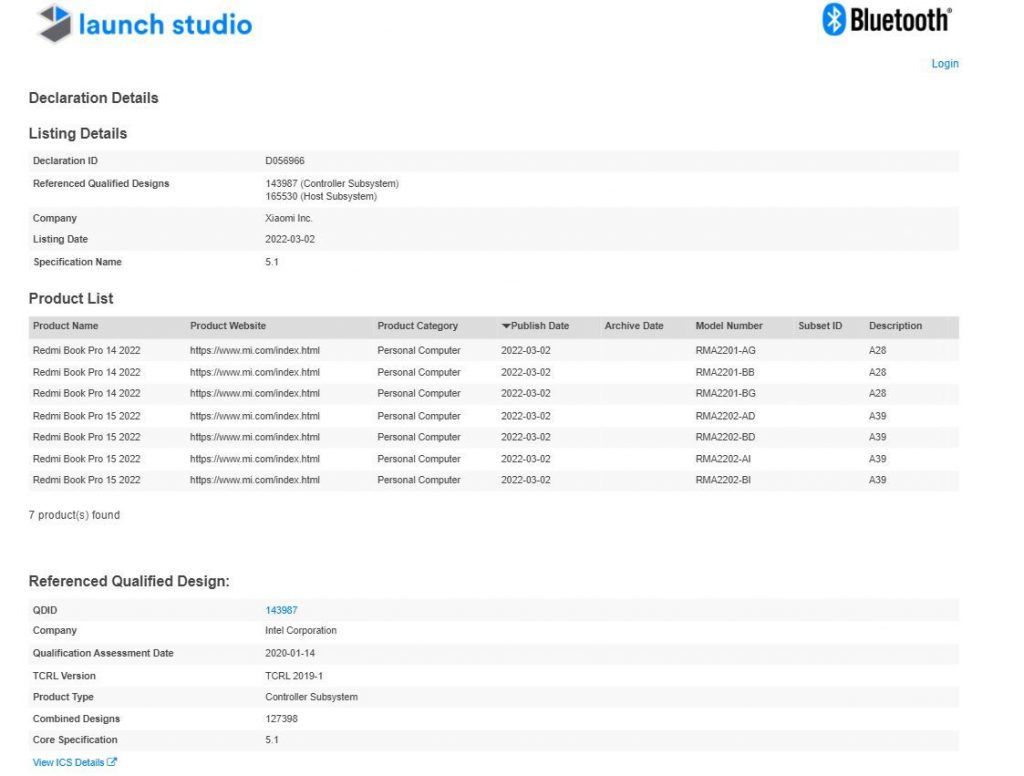Click website URL in RMA2202-BI row
The image size is (1024, 776).
point(255,480)
